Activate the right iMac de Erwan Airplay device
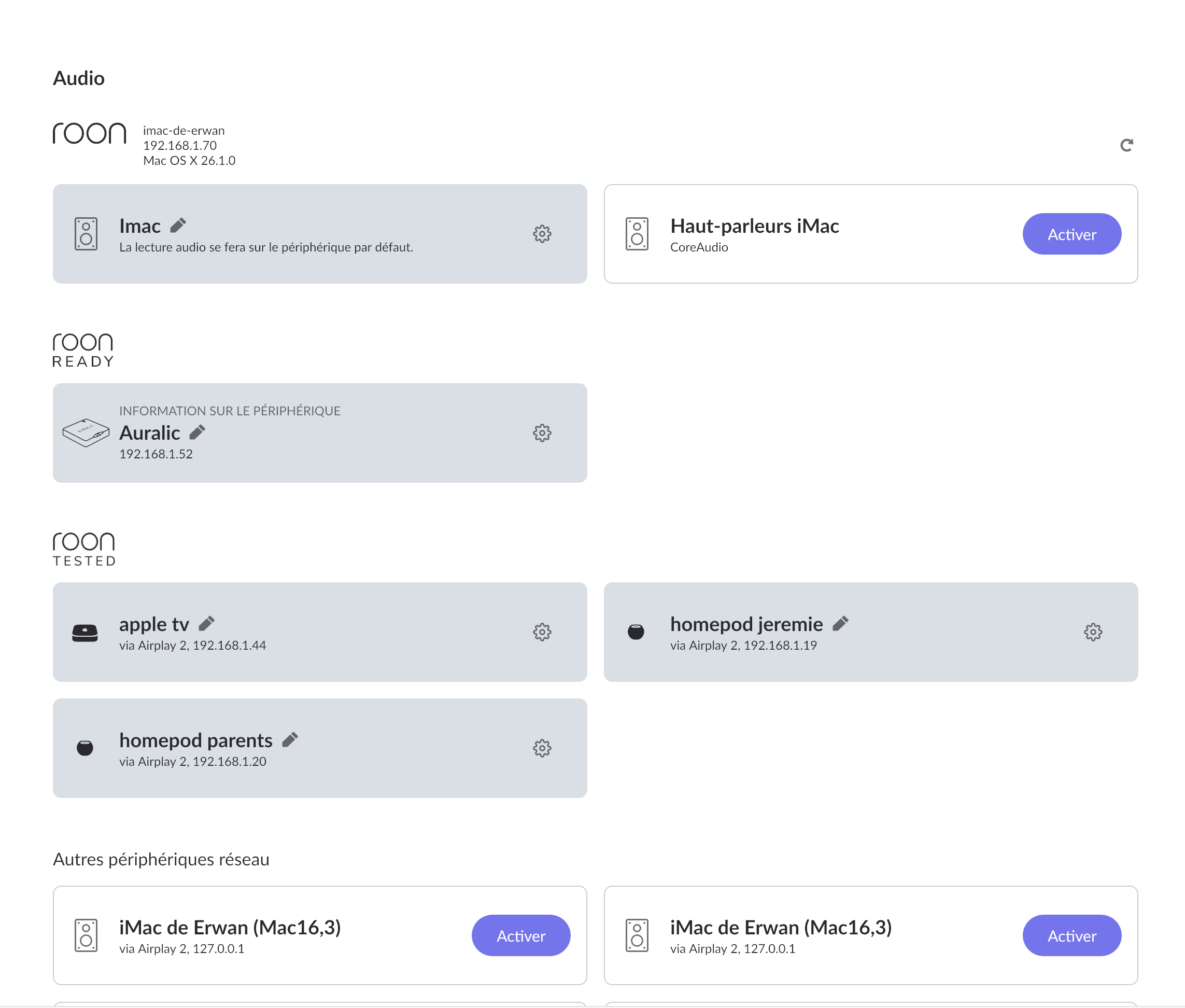The width and height of the screenshot is (1185, 1008). 1071,935
